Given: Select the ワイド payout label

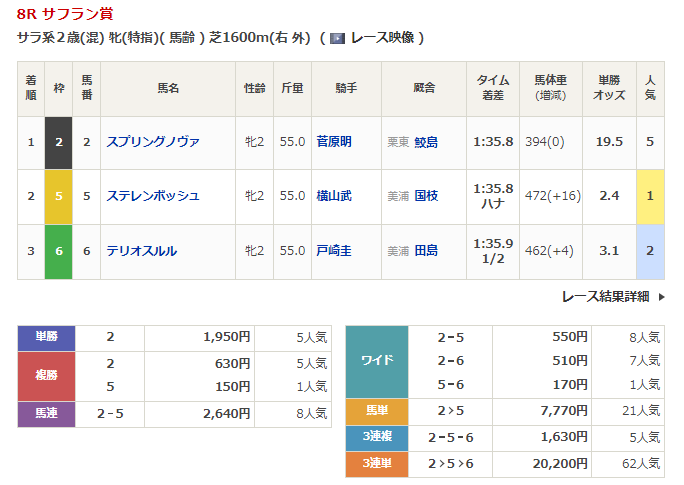Looking at the screenshot, I should point(376,360).
